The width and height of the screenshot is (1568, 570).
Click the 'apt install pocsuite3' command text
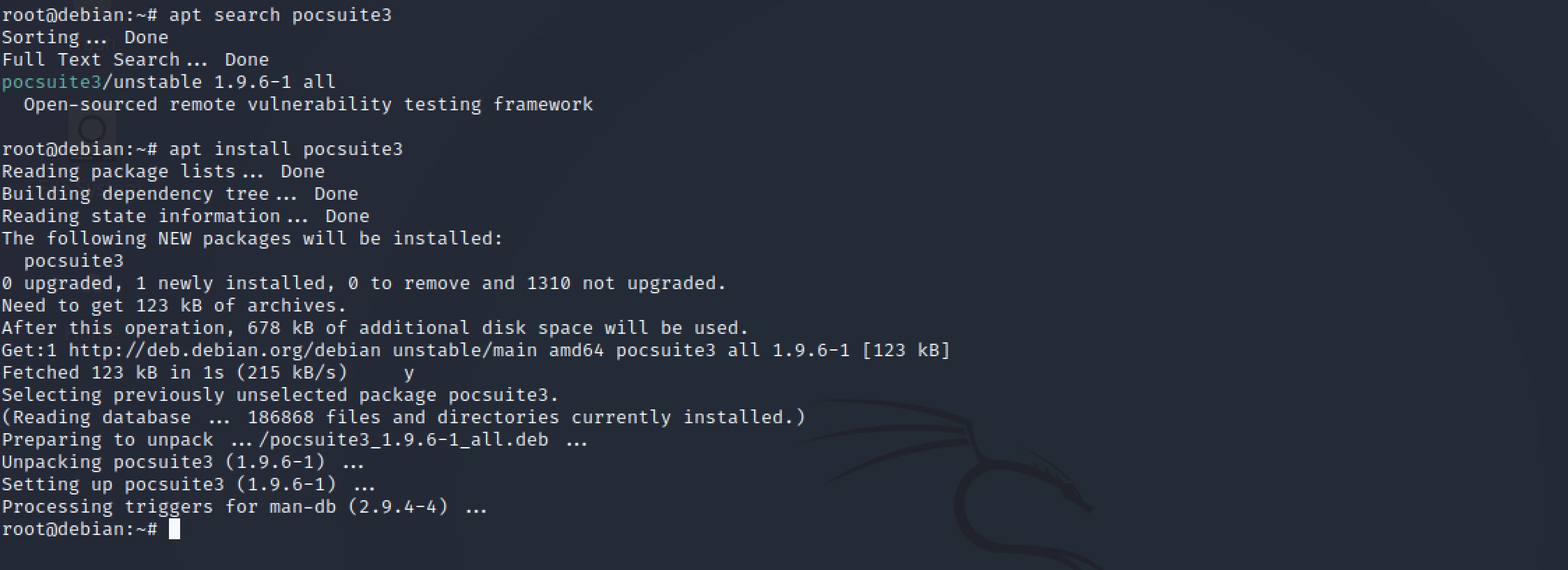[286, 149]
